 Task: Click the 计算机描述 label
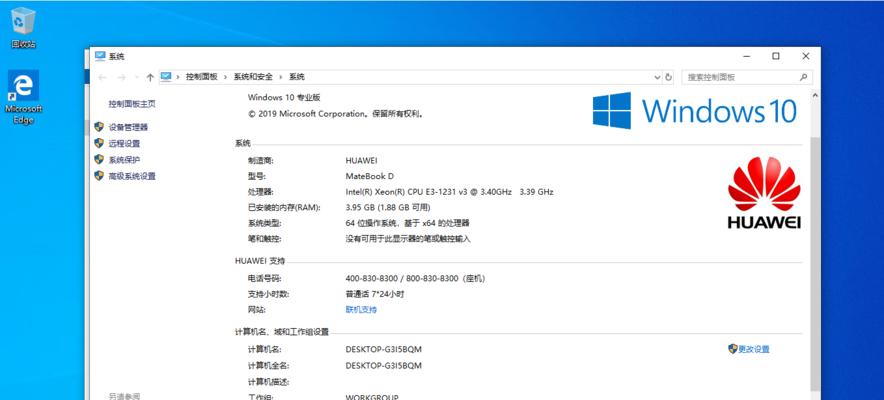[x=268, y=382]
